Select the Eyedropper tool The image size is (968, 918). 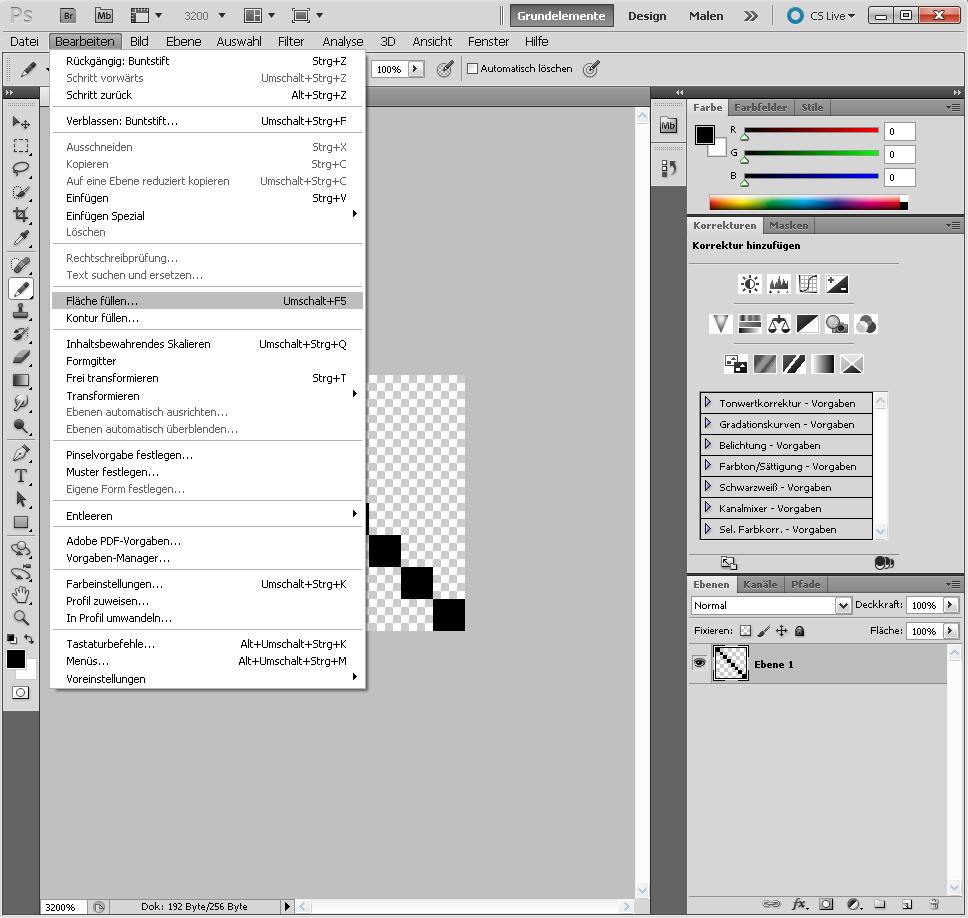(x=20, y=238)
